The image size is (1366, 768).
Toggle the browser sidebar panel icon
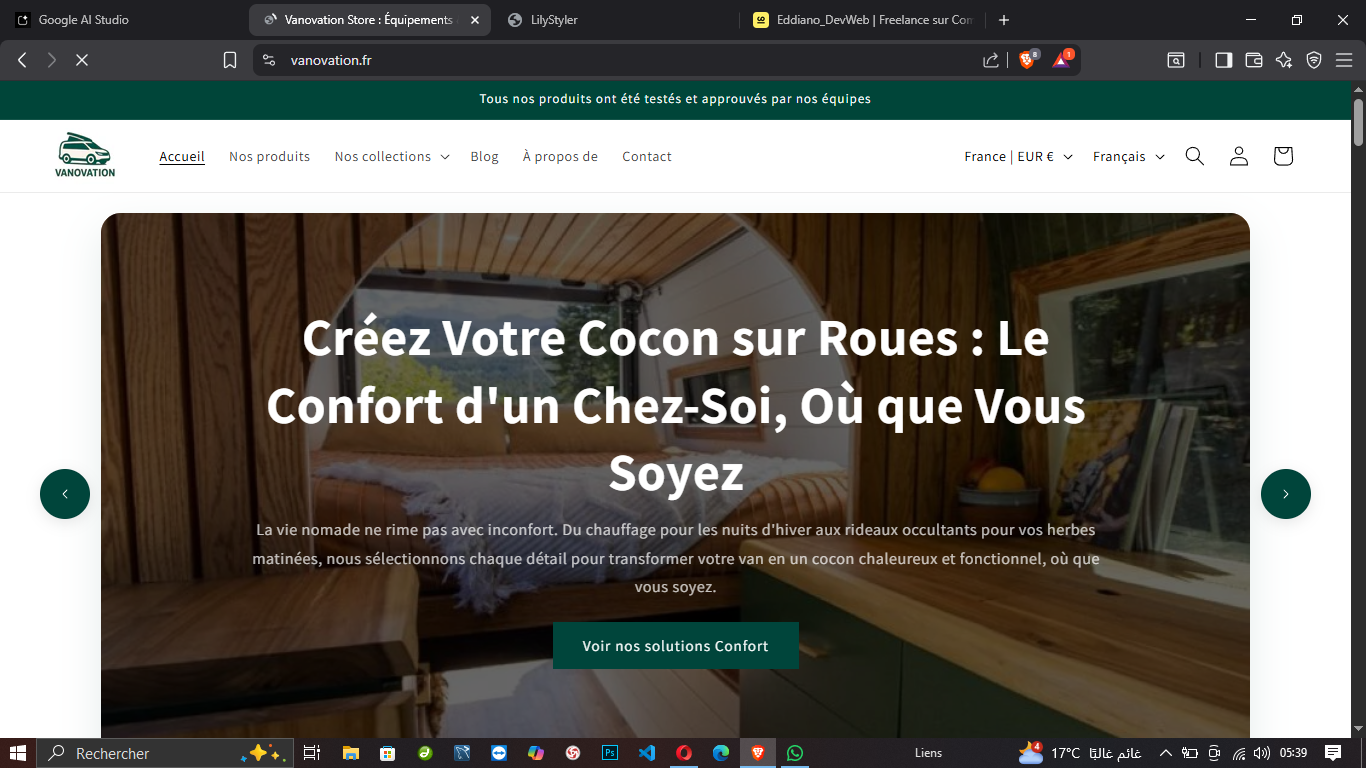[1223, 60]
